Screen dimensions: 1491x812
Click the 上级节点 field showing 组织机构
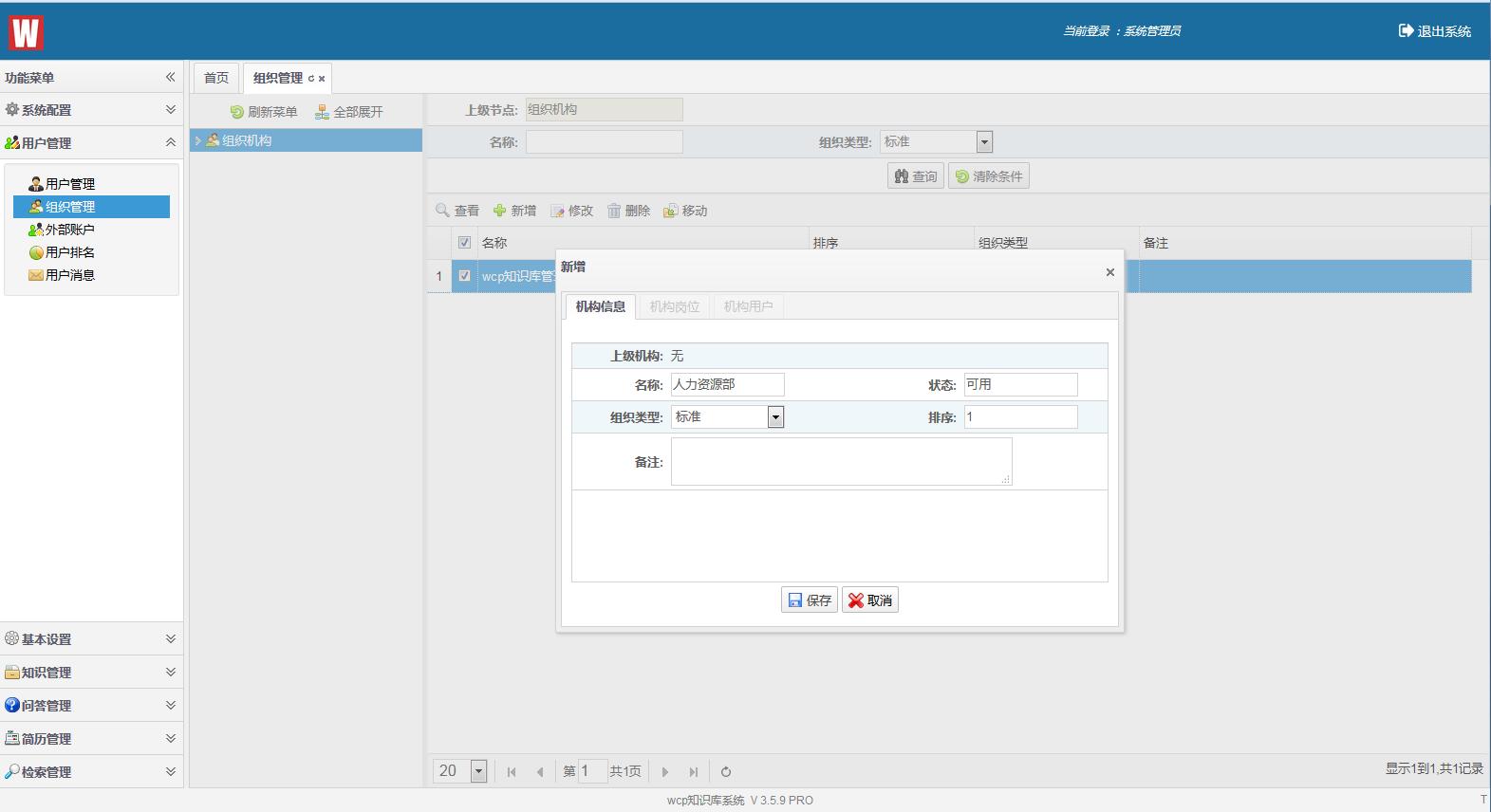point(604,109)
